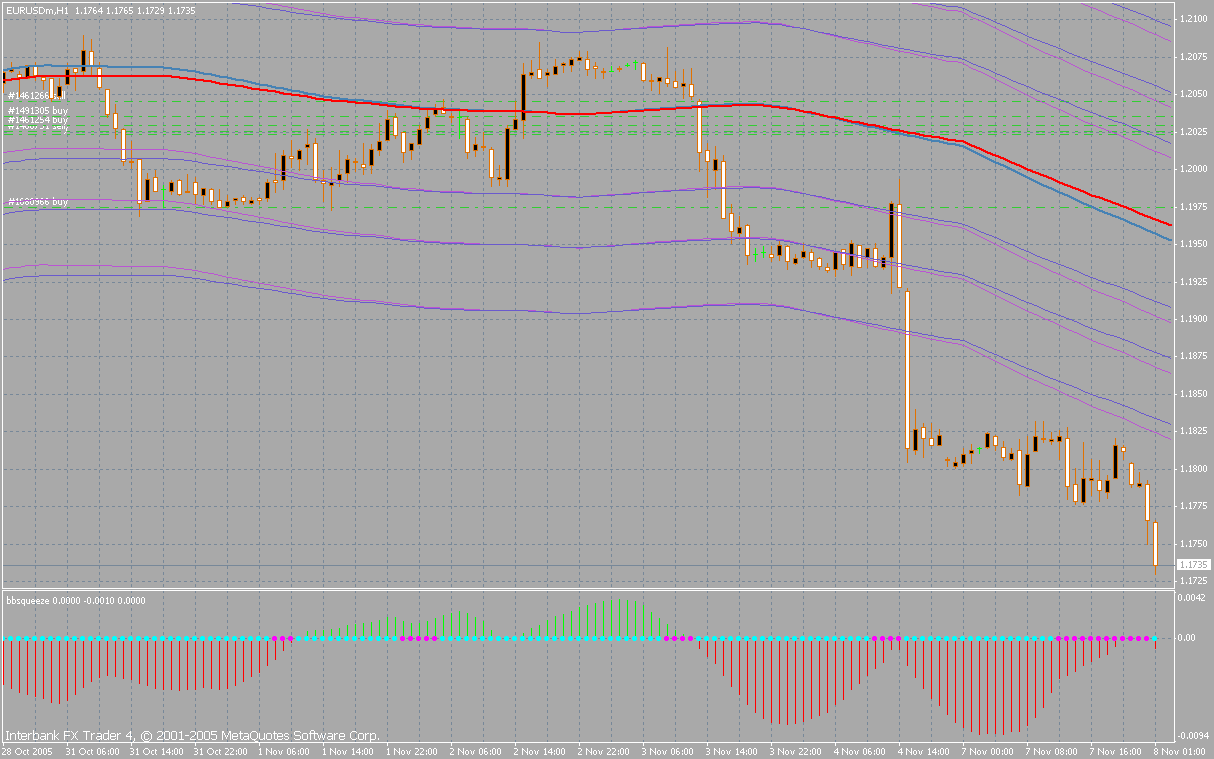Viewport: 1214px width, 759px height.
Task: Click price scale value 1.1900
Action: (1194, 319)
